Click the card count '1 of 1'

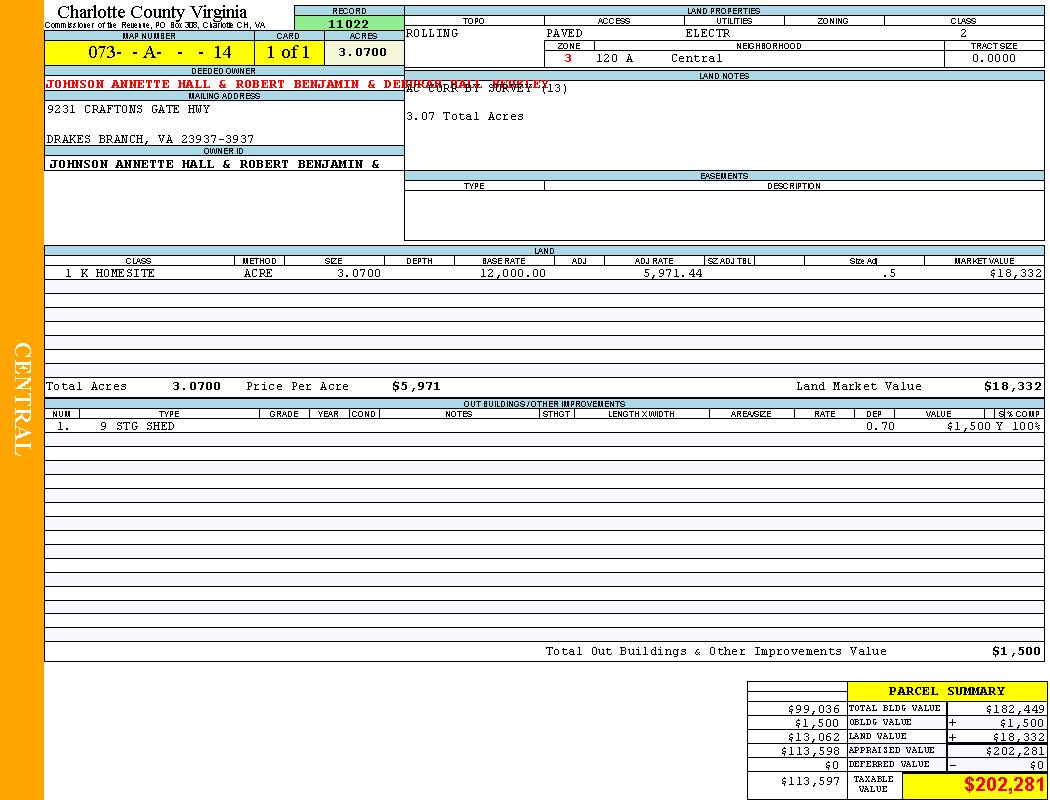point(288,53)
